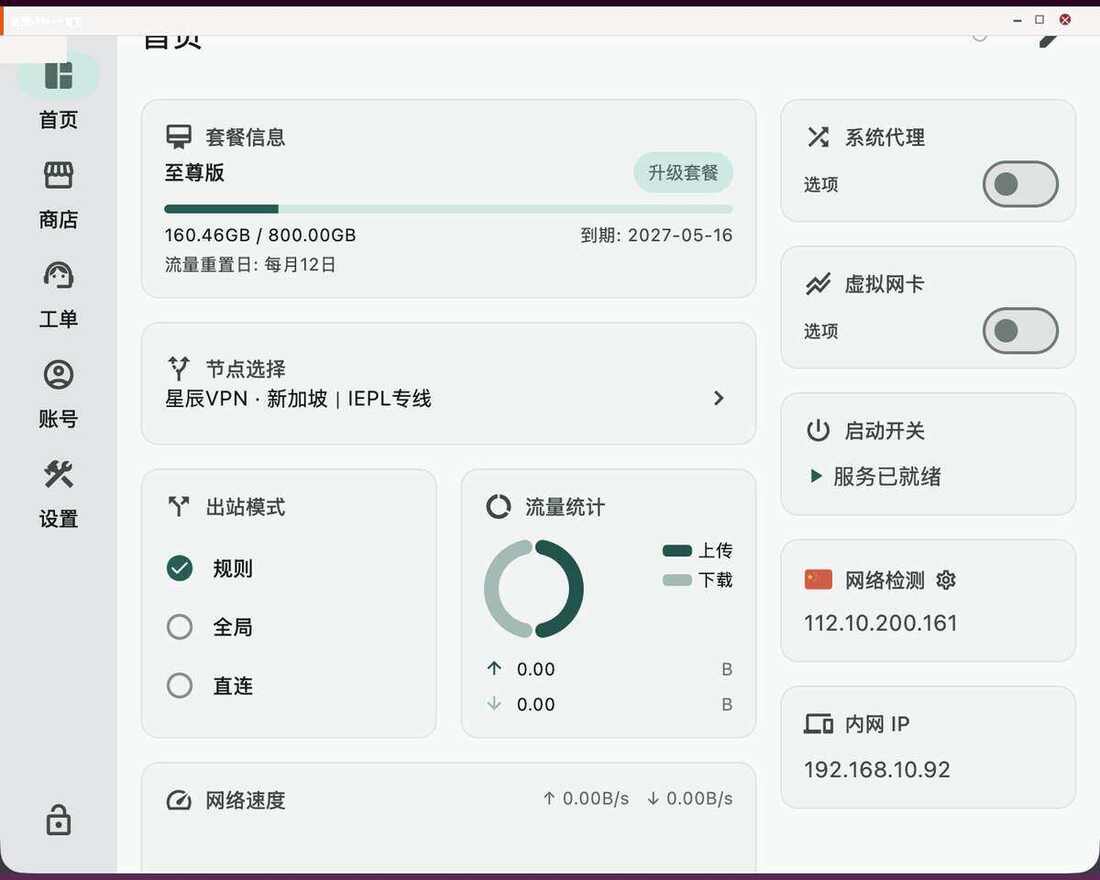The image size is (1100, 880).
Task: Toggle the 系统代理 switch on
Action: (1020, 185)
